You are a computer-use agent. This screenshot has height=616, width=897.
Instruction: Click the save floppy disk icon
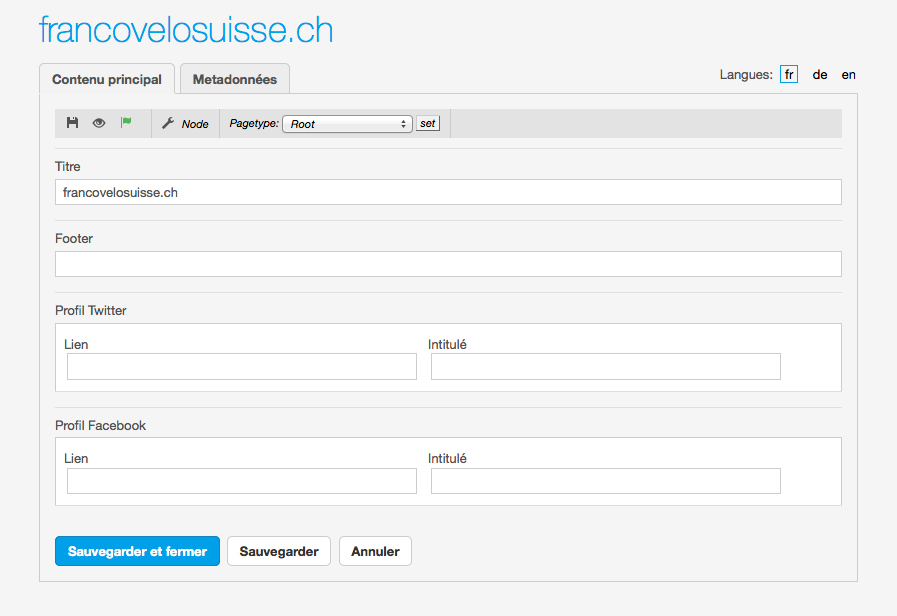click(72, 123)
